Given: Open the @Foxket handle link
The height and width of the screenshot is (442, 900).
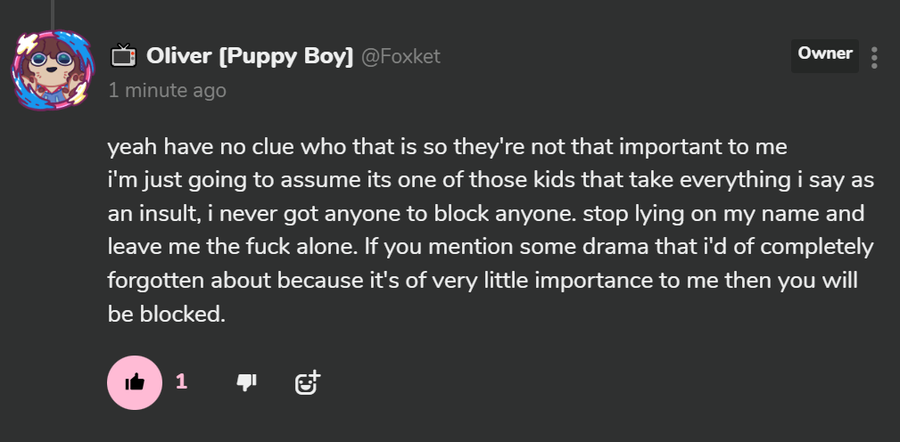Looking at the screenshot, I should [400, 57].
